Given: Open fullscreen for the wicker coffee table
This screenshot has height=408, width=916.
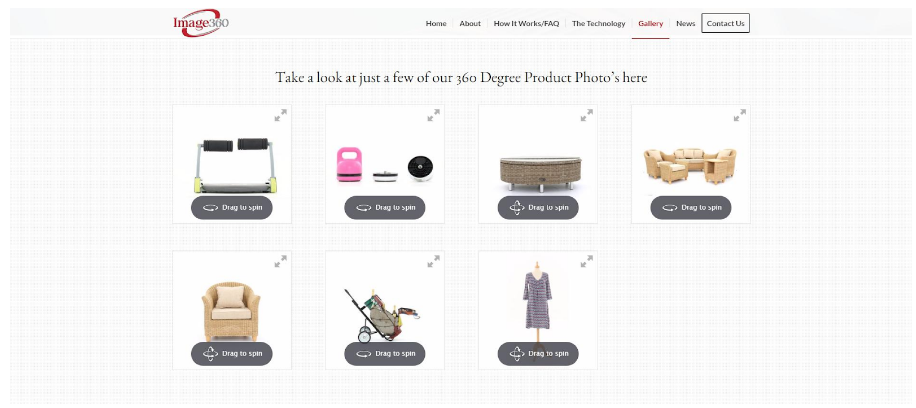Looking at the screenshot, I should 587,116.
